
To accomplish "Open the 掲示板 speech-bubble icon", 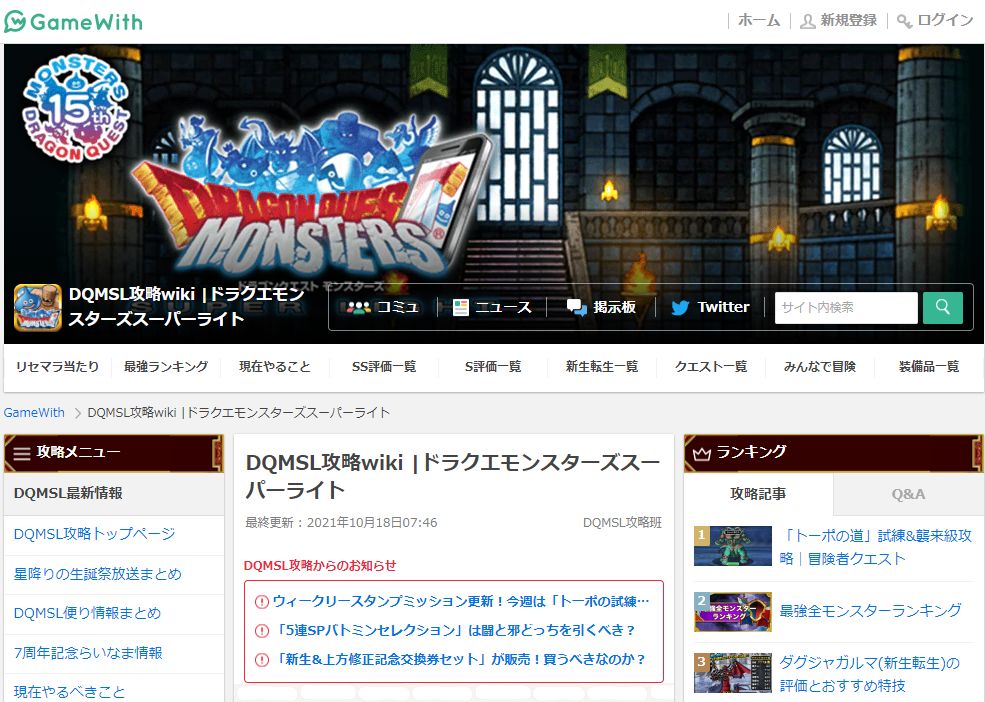I will [576, 307].
